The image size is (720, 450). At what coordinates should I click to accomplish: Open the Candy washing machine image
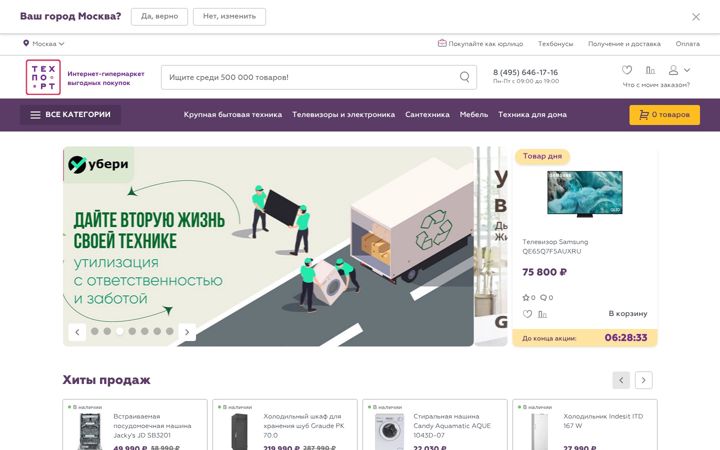point(389,432)
